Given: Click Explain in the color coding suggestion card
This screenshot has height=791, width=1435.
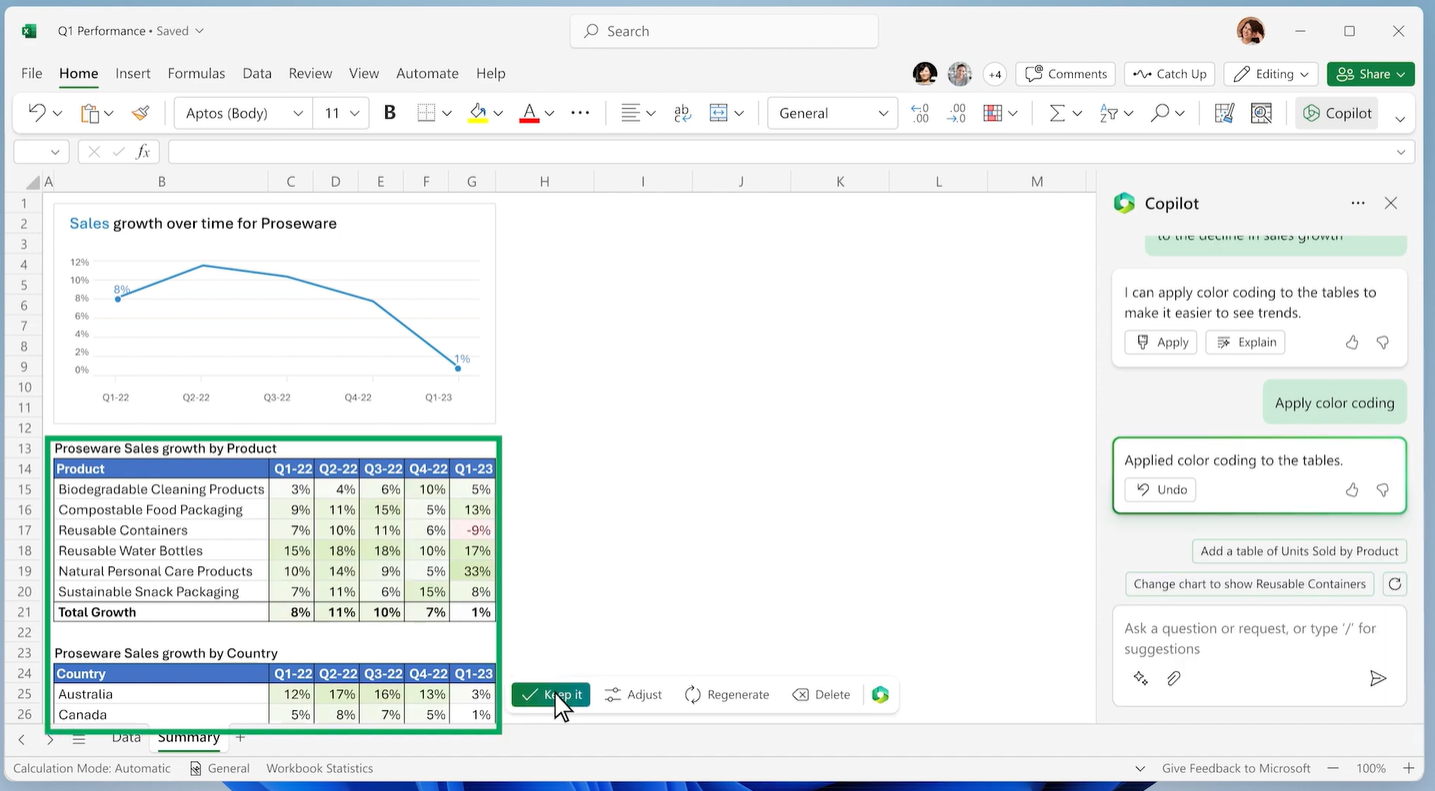Looking at the screenshot, I should [x=1246, y=342].
